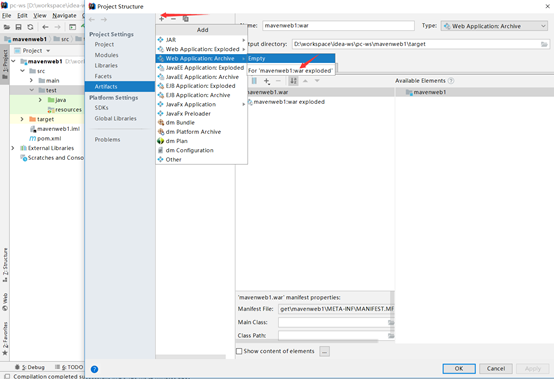Select EJB Application: Archive in Add menu
The image size is (554, 379).
(201, 95)
